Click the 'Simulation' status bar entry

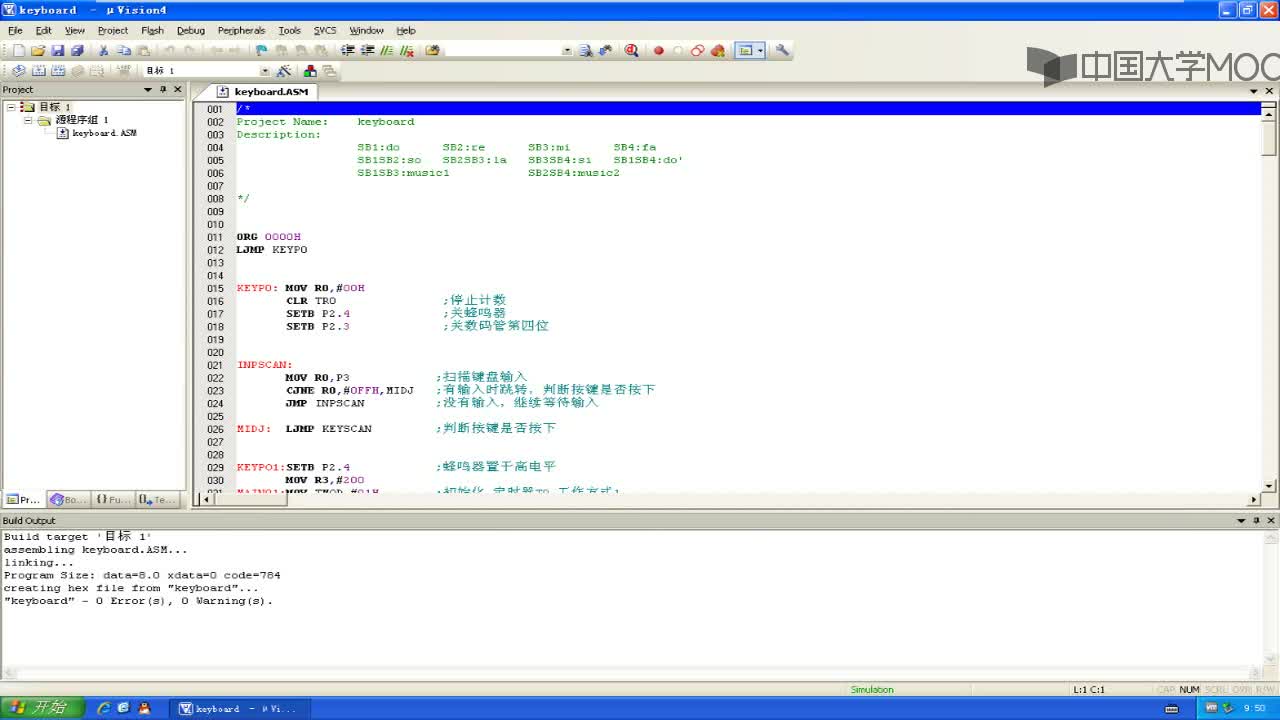(x=872, y=690)
